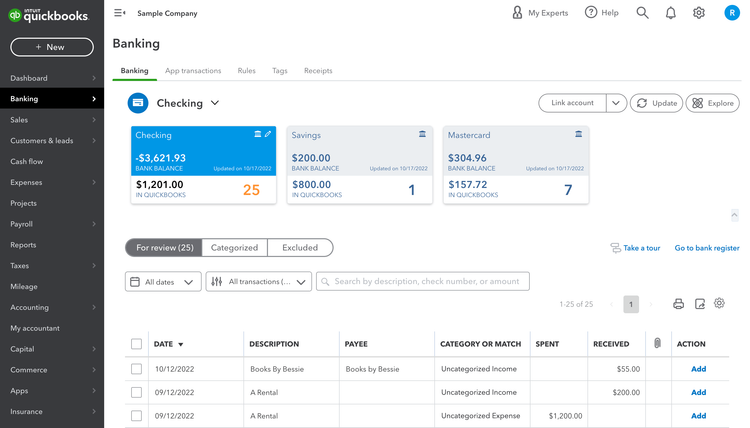Open the Help menu
Screen dimensions: 750x428
(602, 13)
